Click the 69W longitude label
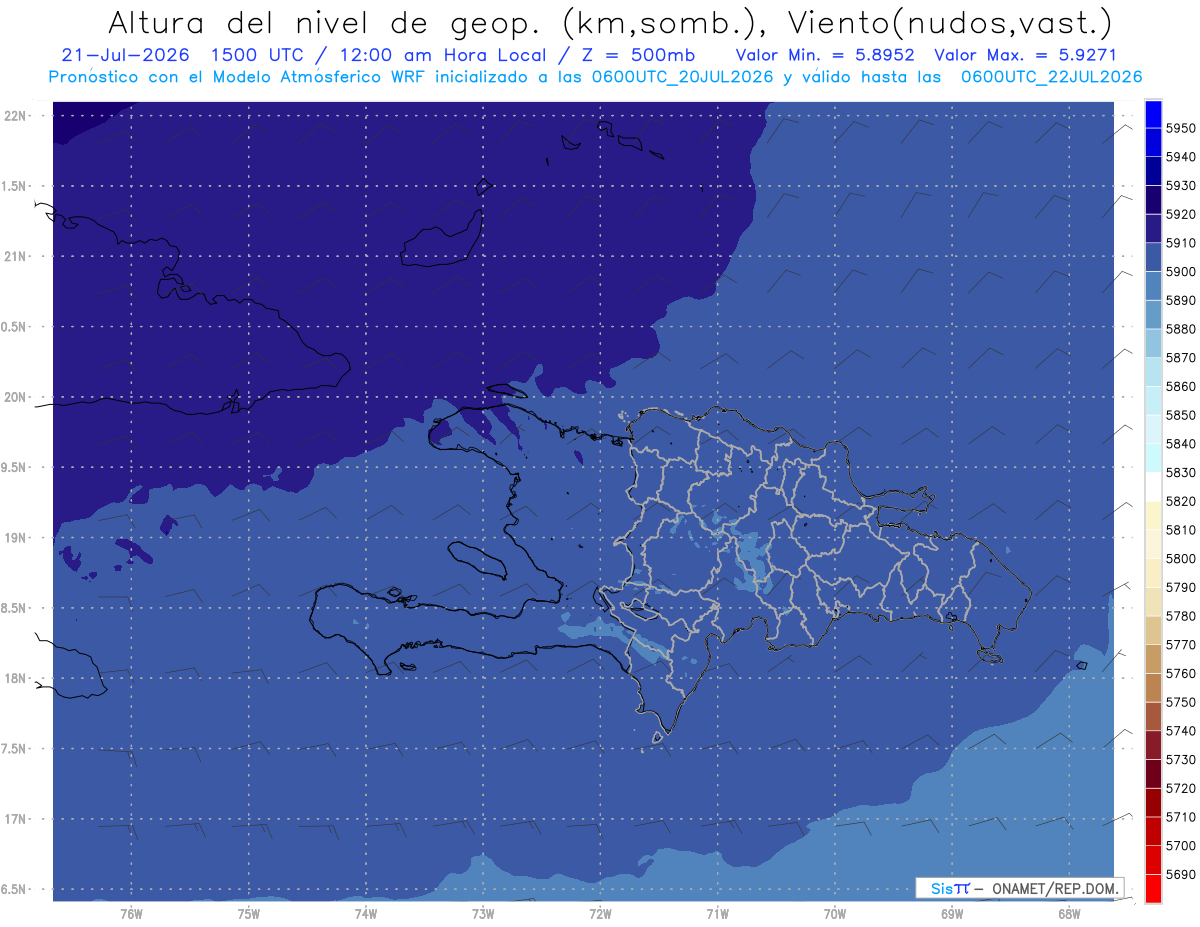This screenshot has width=1200, height=927. 951,915
